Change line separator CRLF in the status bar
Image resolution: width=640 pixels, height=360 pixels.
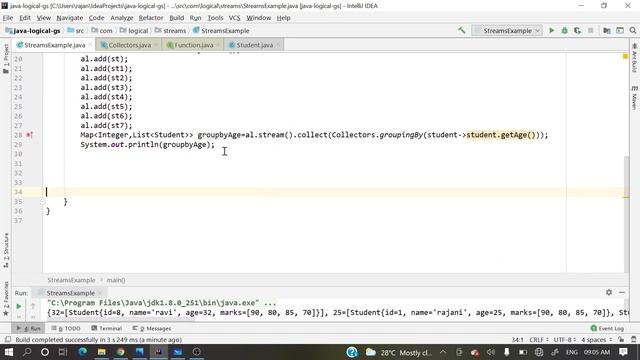(x=538, y=340)
